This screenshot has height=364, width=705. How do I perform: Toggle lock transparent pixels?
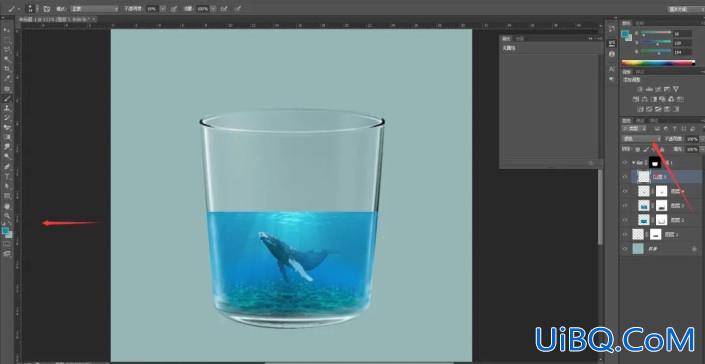[638, 149]
